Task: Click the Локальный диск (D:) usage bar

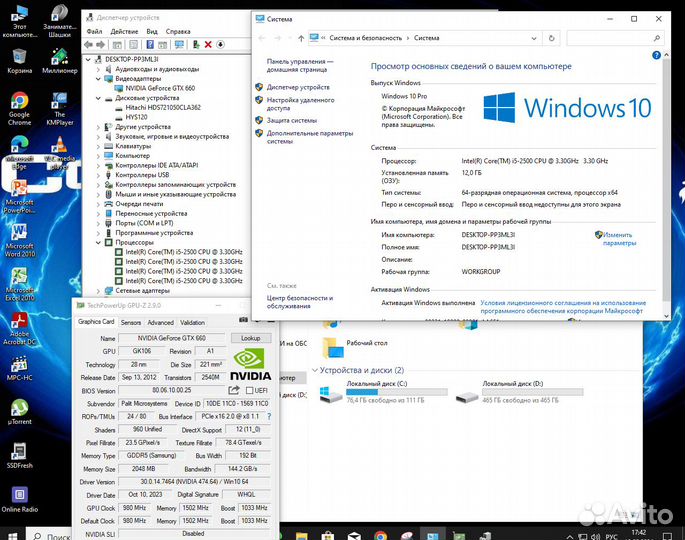Action: [x=533, y=392]
